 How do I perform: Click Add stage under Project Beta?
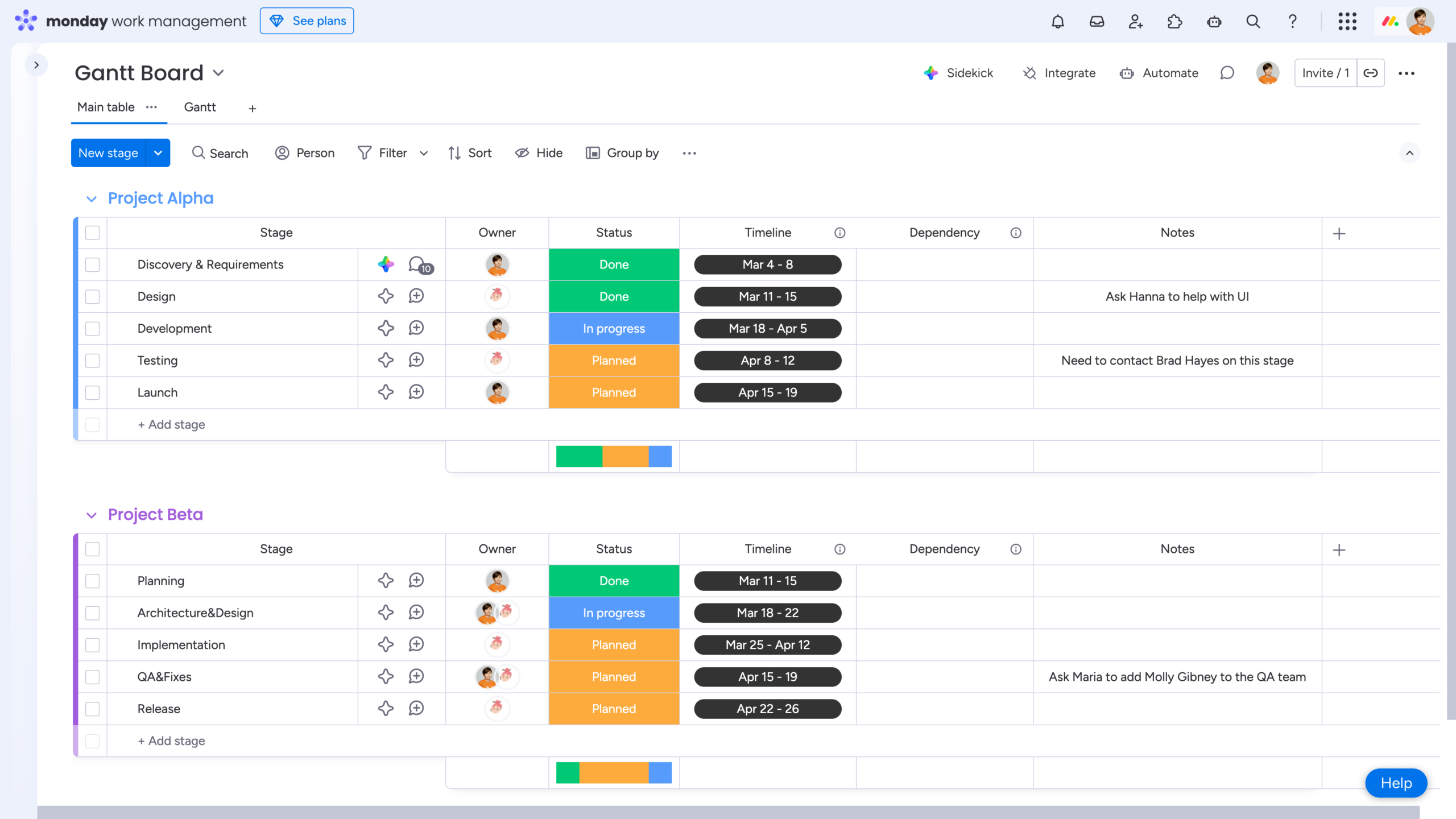coord(171,741)
